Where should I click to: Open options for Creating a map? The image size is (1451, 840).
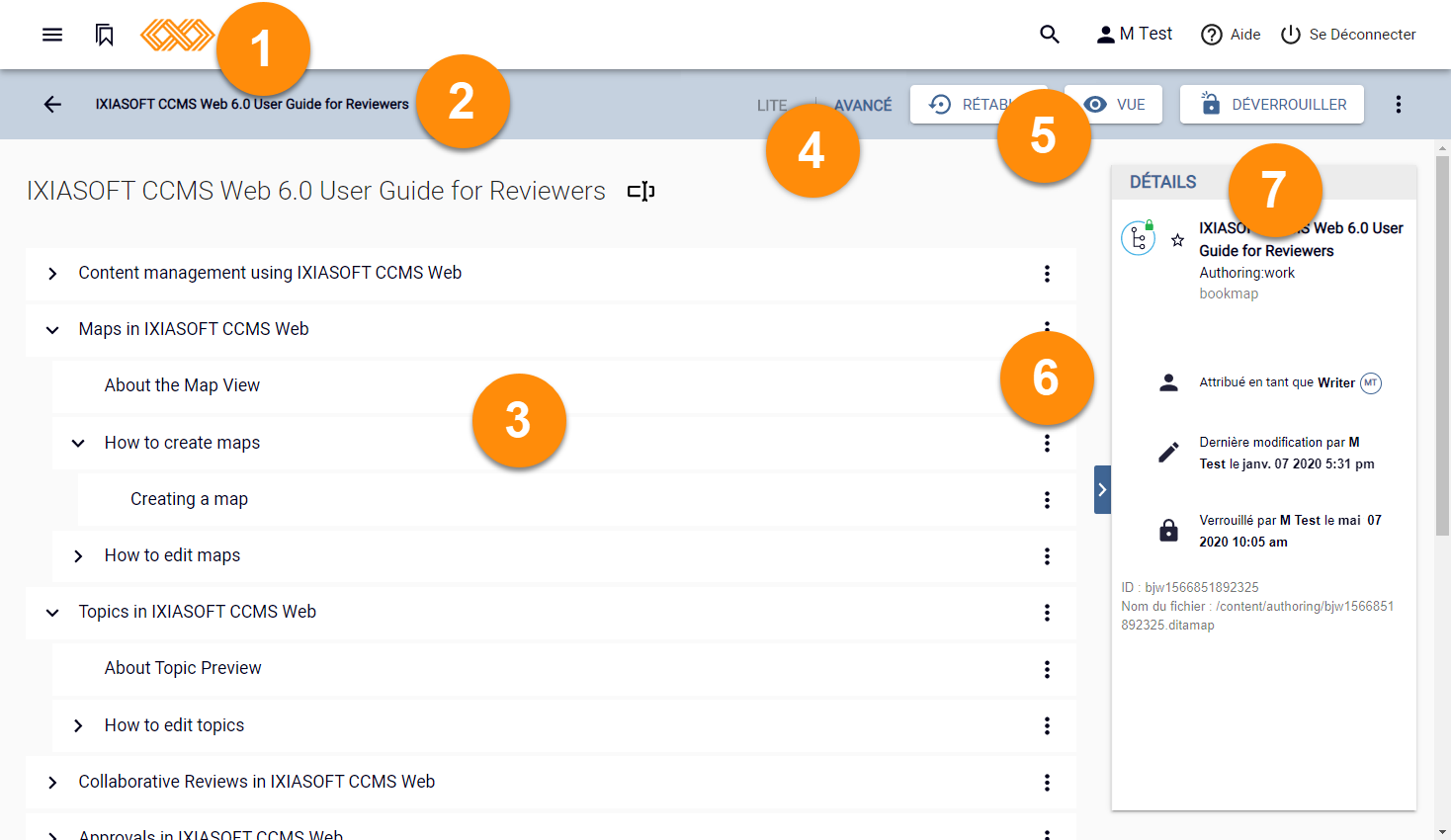tap(1047, 500)
